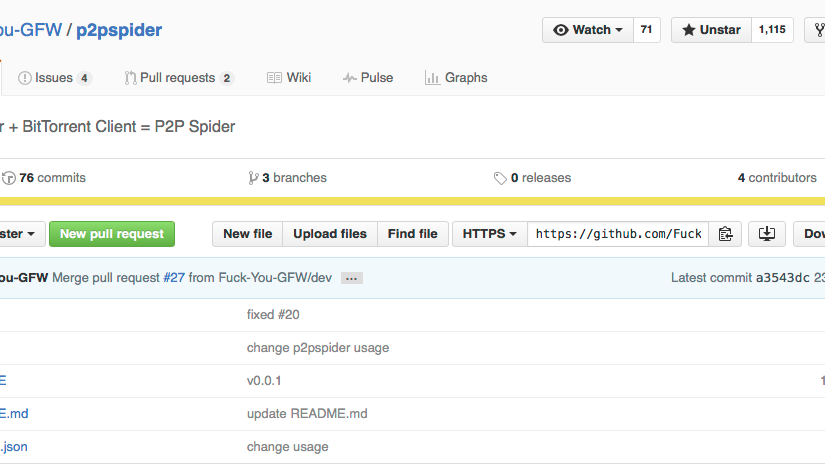Screen dimensions: 825x472
Task: Open the 'fixed #20' commit message
Action: [x=273, y=315]
